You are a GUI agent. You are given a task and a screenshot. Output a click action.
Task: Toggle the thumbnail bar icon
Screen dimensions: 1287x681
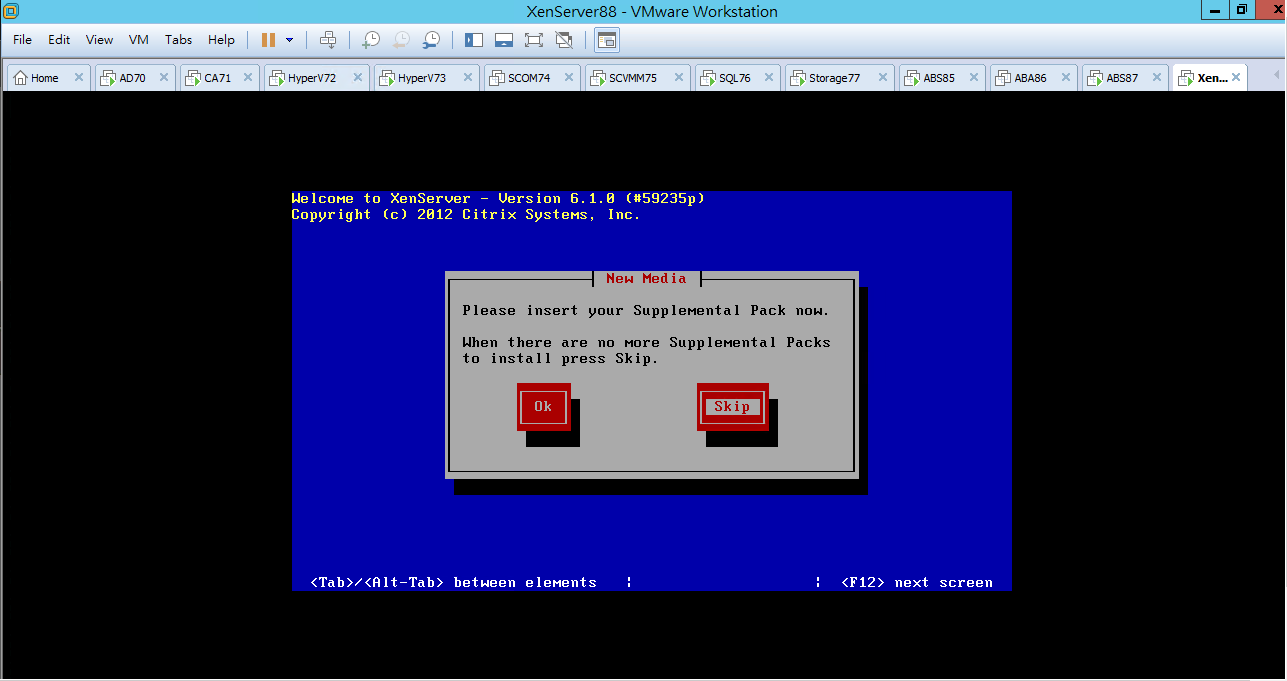coord(504,40)
